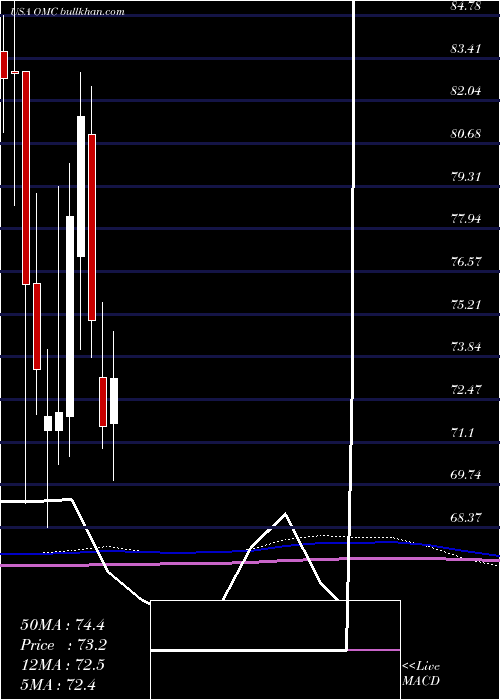Click the 79.31 price axis label

[466, 176]
